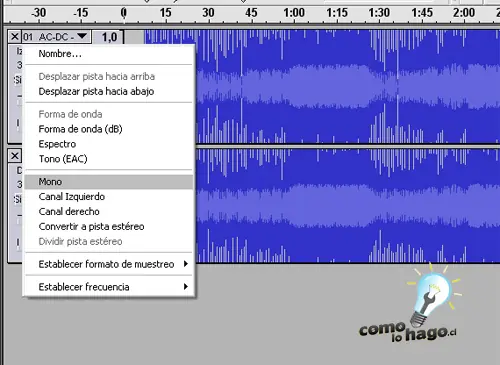Click the 2:00 mark on the timeline ruler

click(464, 13)
